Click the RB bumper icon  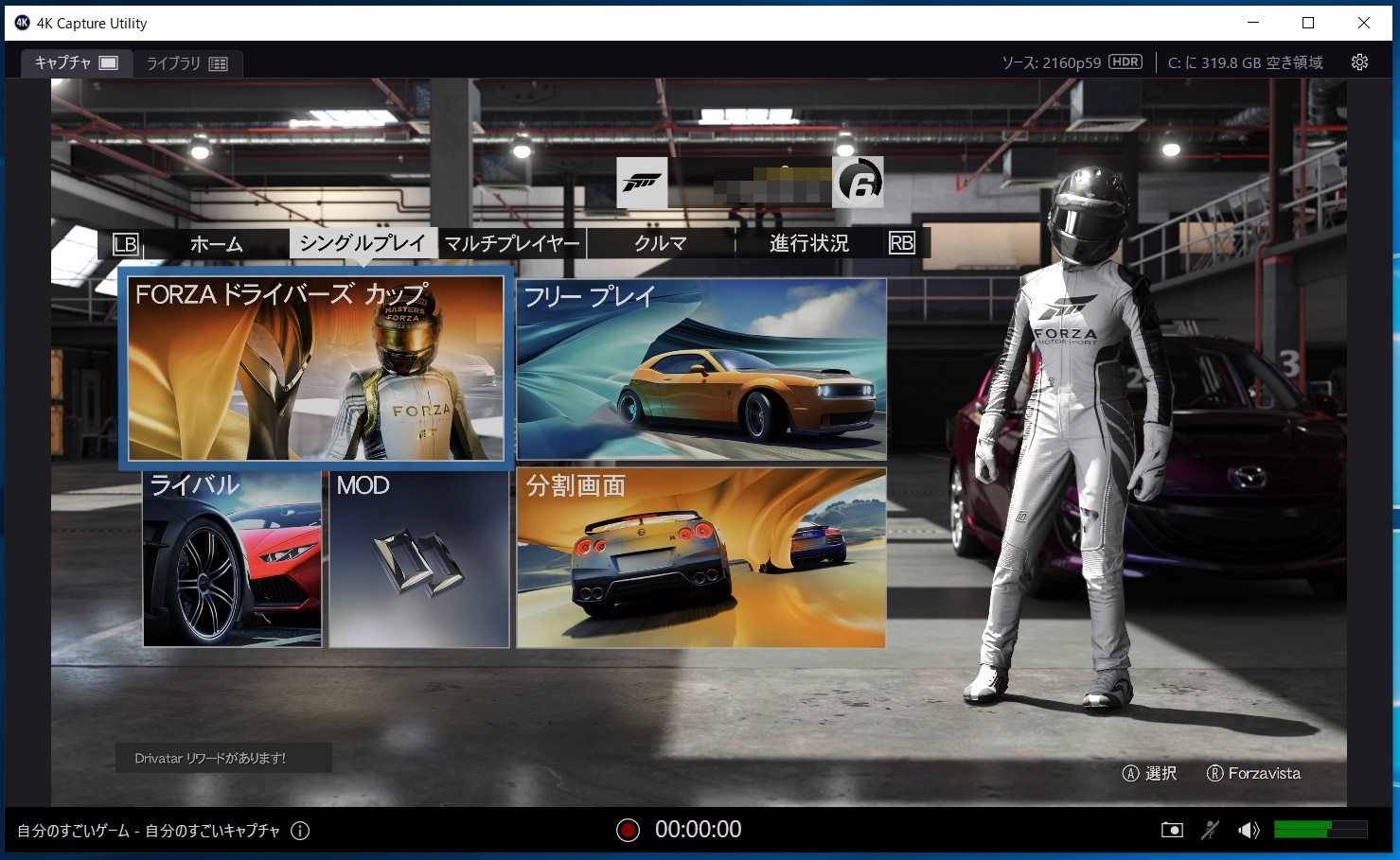(x=902, y=243)
